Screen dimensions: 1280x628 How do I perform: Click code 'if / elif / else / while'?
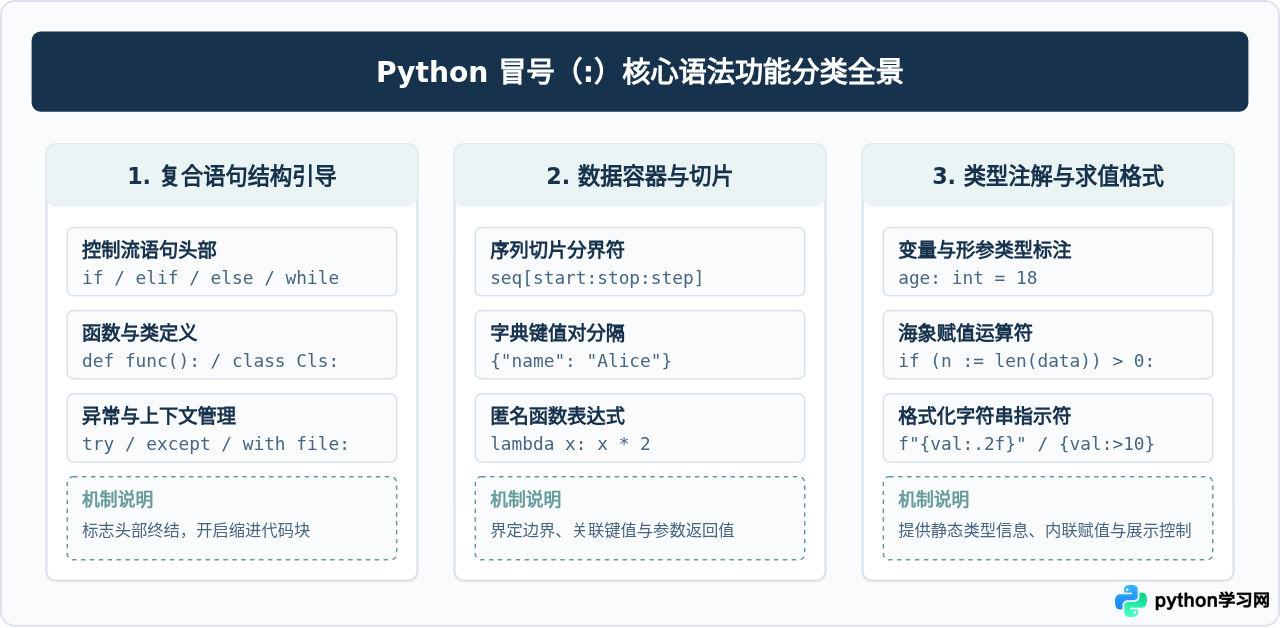pos(211,278)
